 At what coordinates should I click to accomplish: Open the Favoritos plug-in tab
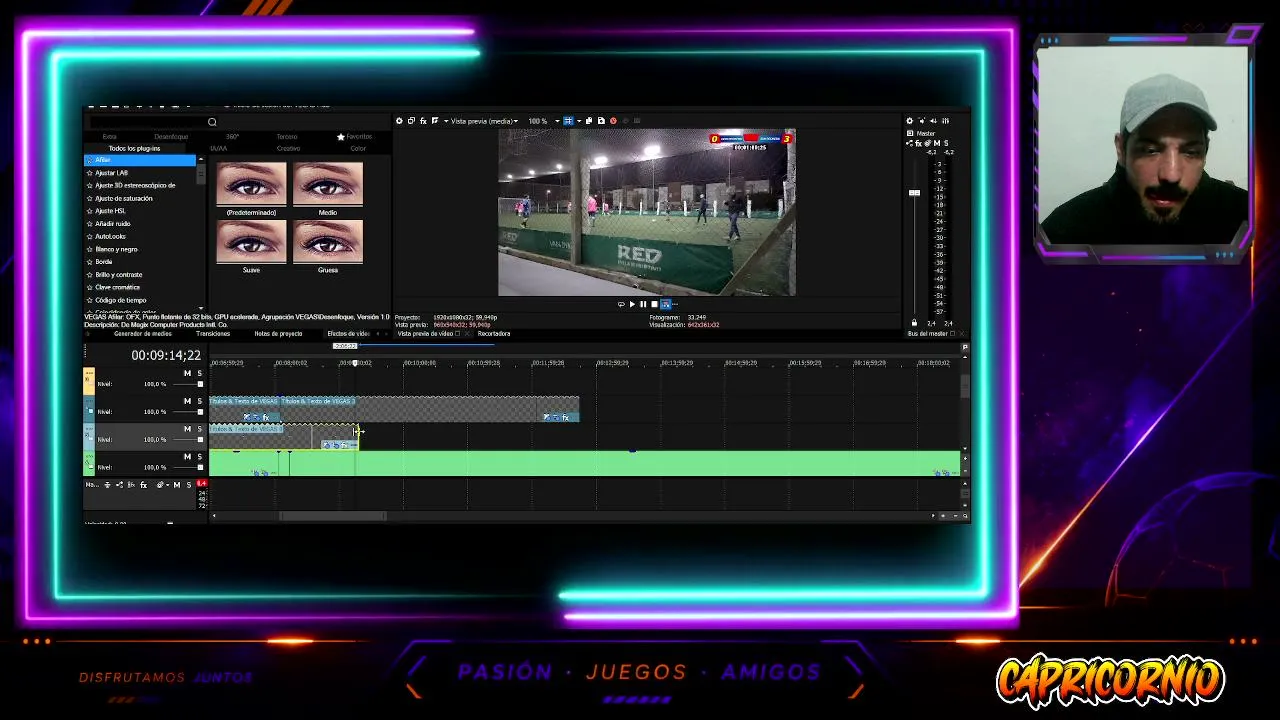[354, 136]
